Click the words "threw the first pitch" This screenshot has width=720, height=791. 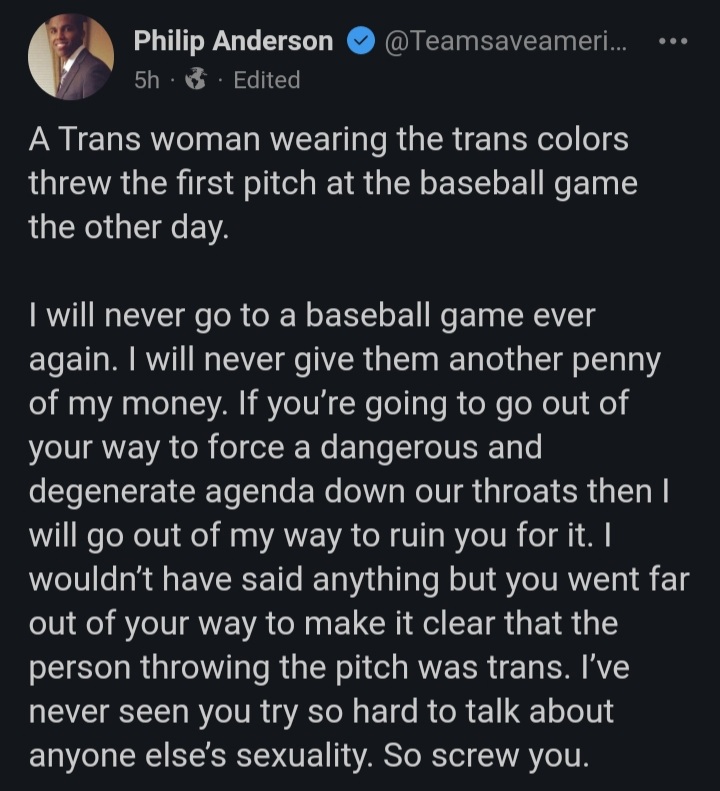(x=172, y=183)
